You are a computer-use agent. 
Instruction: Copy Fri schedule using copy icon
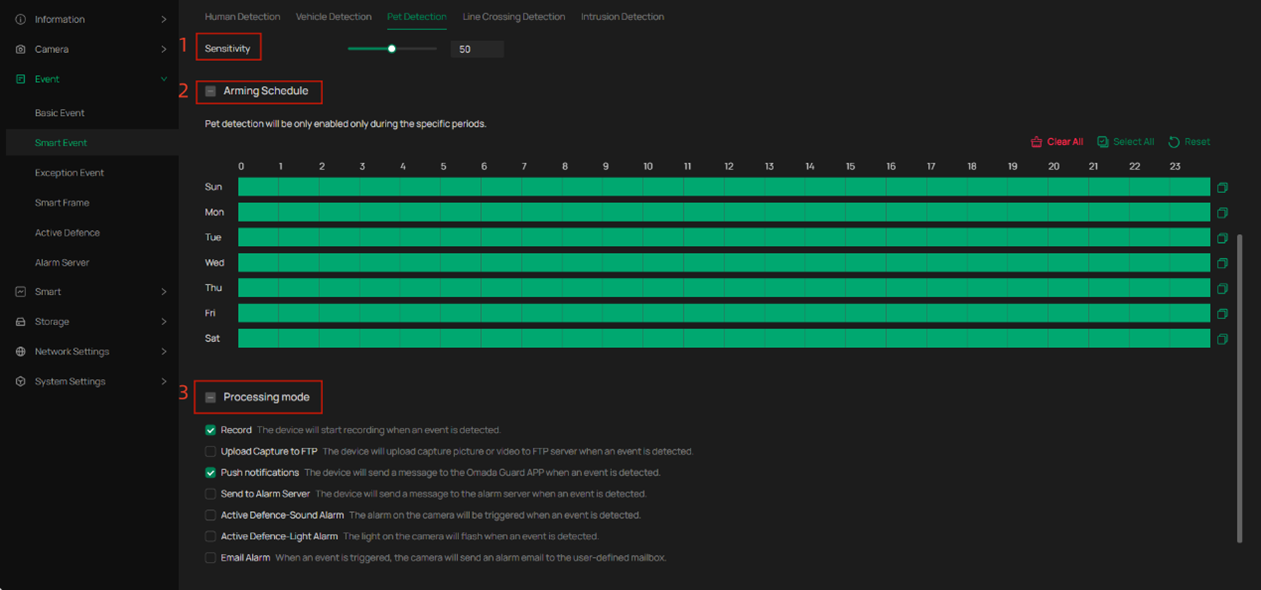(x=1222, y=313)
